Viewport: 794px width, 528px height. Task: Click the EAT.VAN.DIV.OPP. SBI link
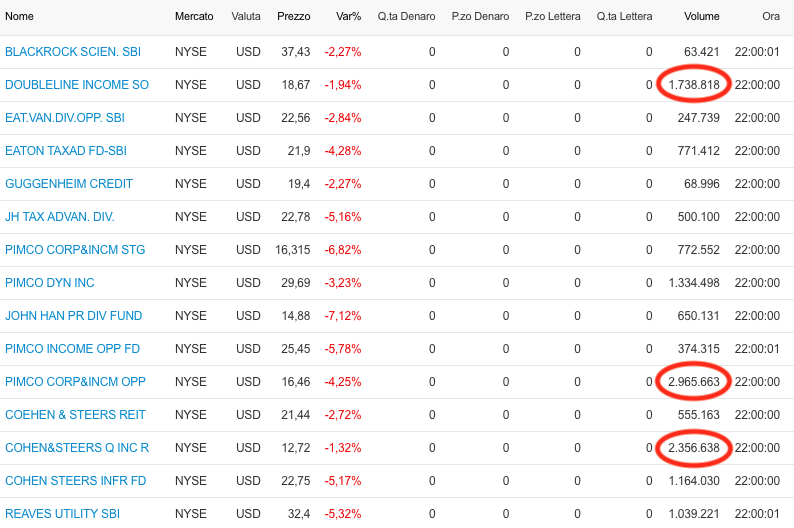(65, 117)
